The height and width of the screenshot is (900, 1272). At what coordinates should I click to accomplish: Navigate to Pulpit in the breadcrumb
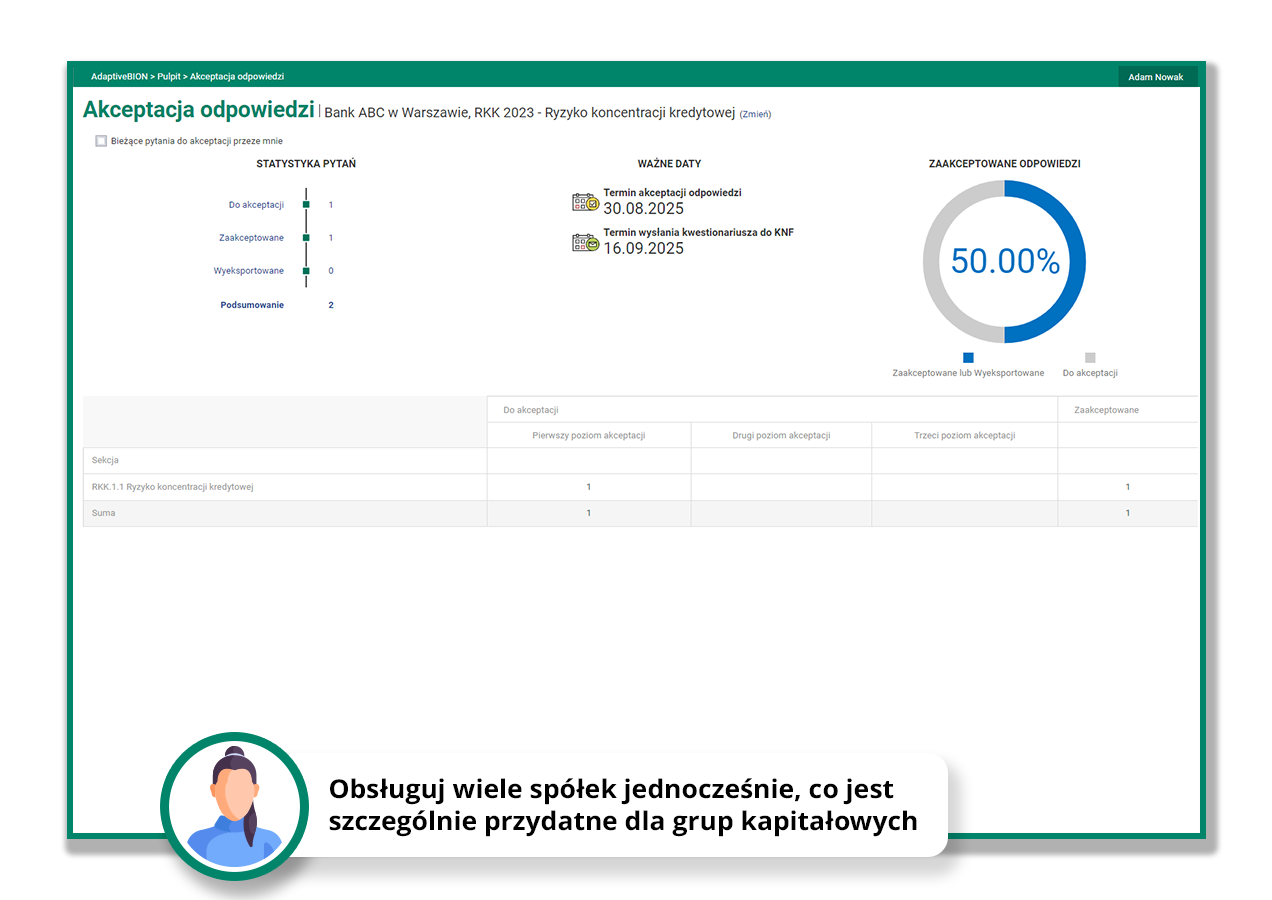pos(169,77)
